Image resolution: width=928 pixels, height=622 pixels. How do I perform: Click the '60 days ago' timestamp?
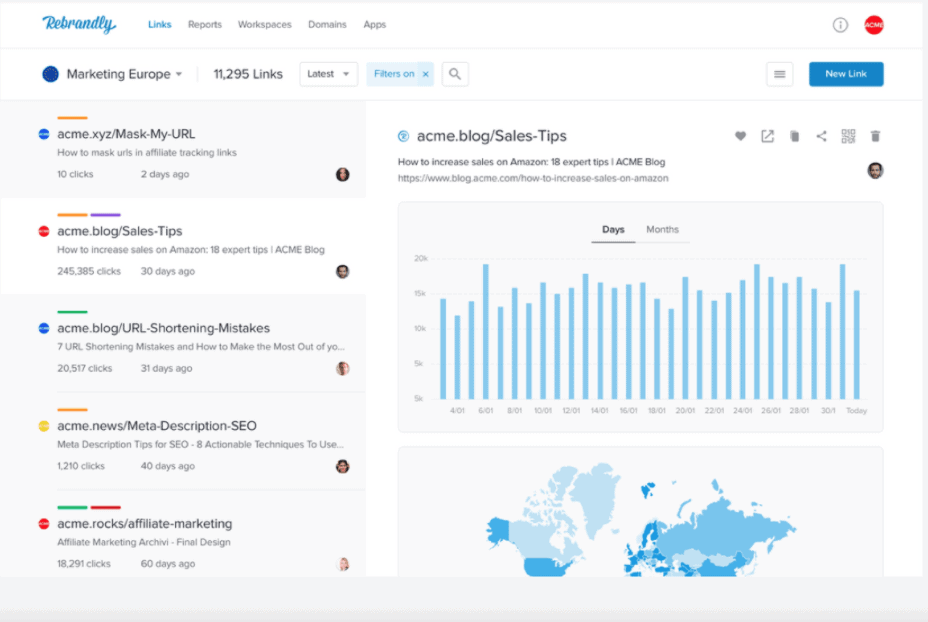167,563
